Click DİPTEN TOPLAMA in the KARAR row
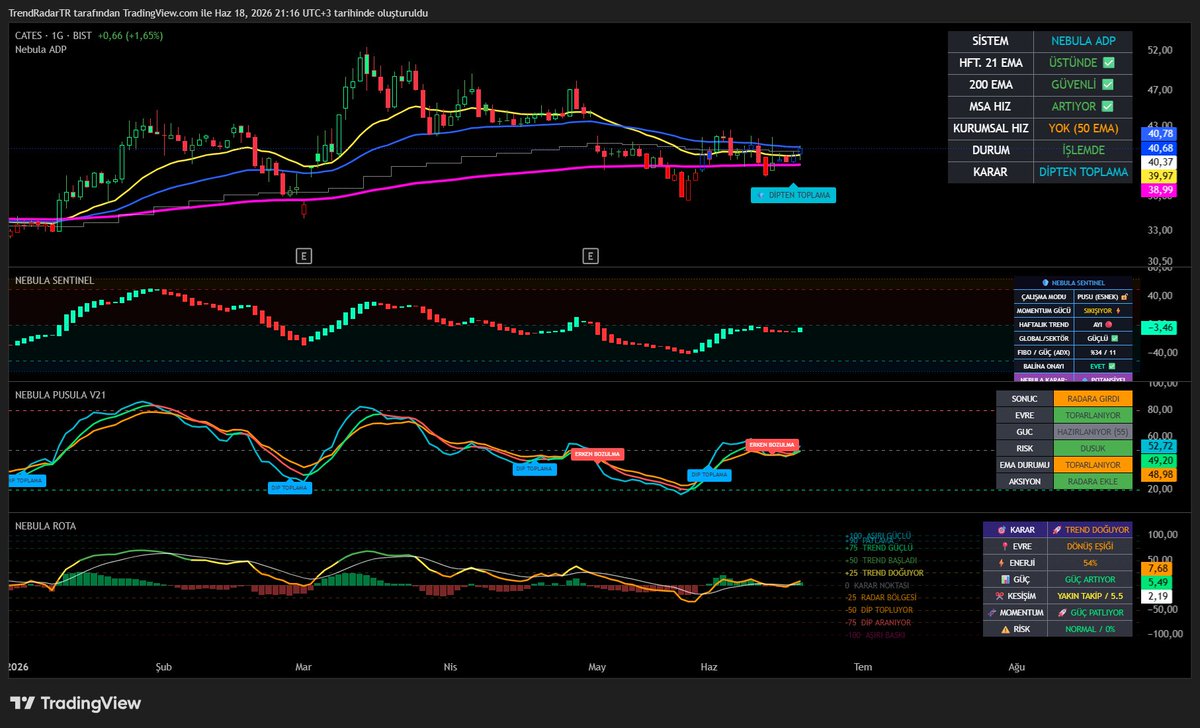 click(1083, 172)
